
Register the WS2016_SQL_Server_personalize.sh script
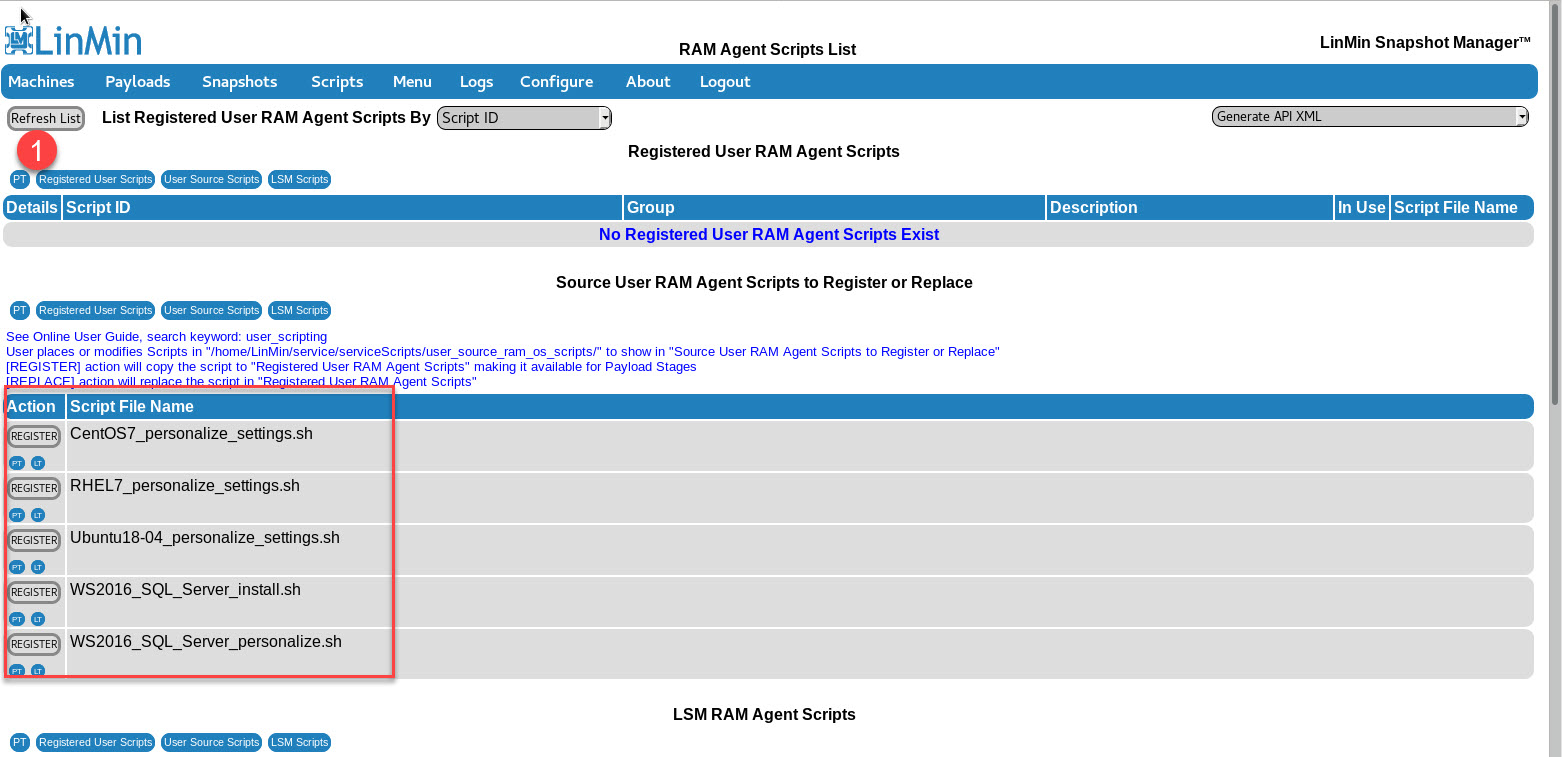click(34, 645)
